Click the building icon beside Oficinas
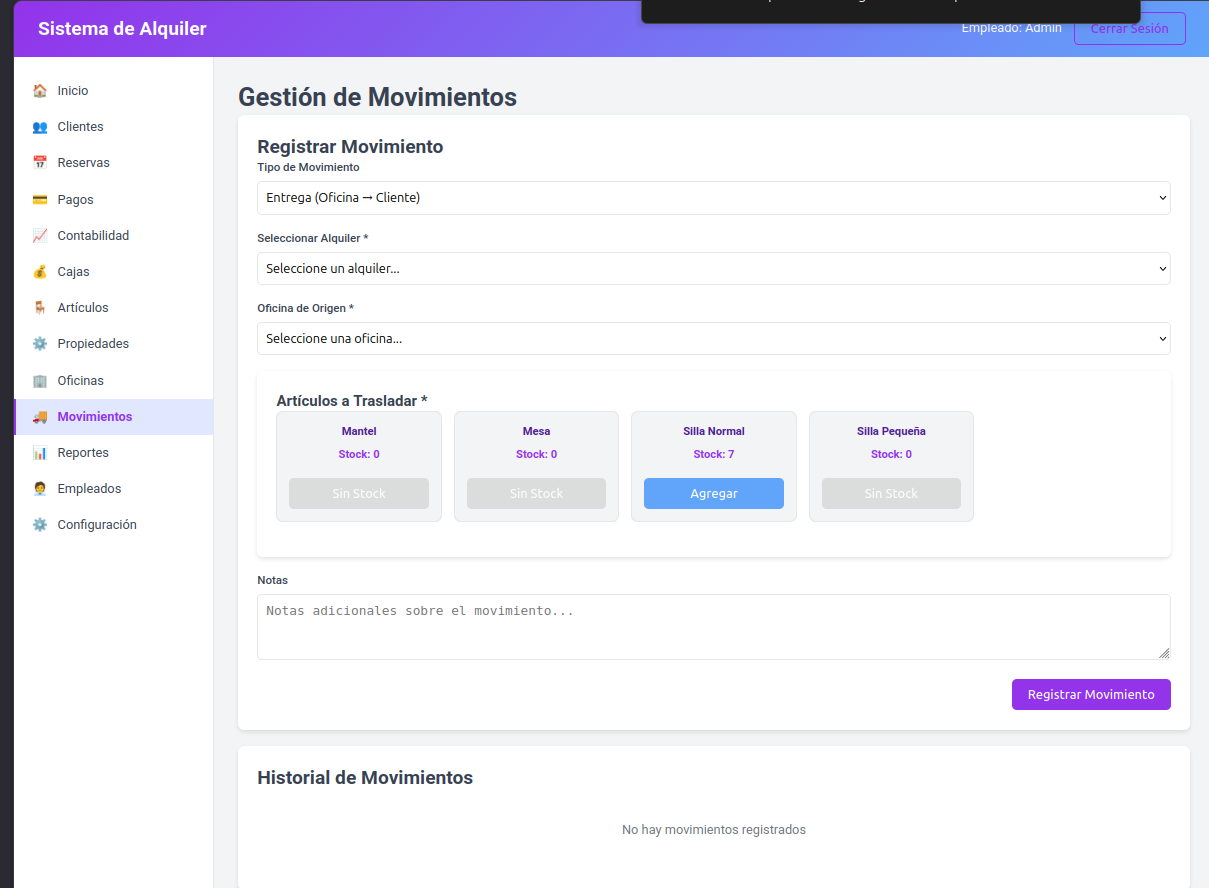This screenshot has height=888, width=1209. (40, 381)
